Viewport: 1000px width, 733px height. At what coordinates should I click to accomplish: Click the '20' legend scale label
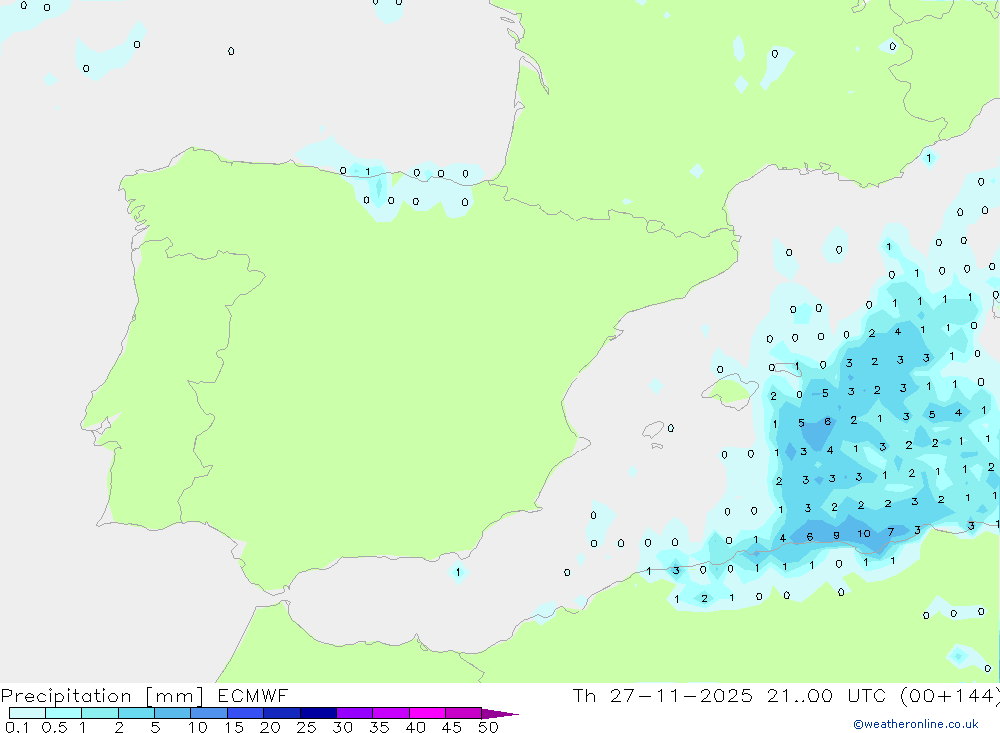tap(270, 727)
